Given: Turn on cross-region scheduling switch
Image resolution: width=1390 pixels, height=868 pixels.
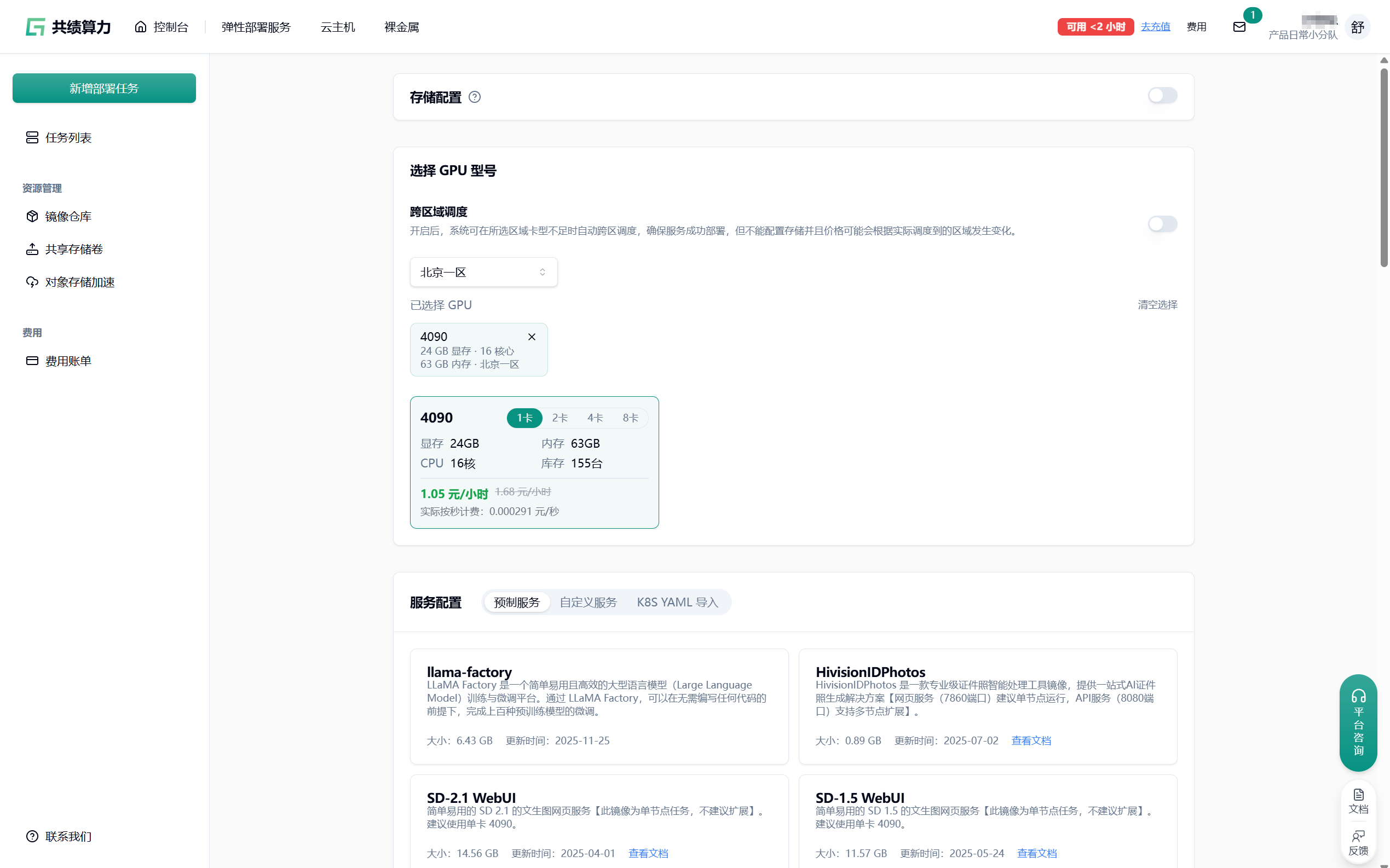Looking at the screenshot, I should click(x=1162, y=224).
